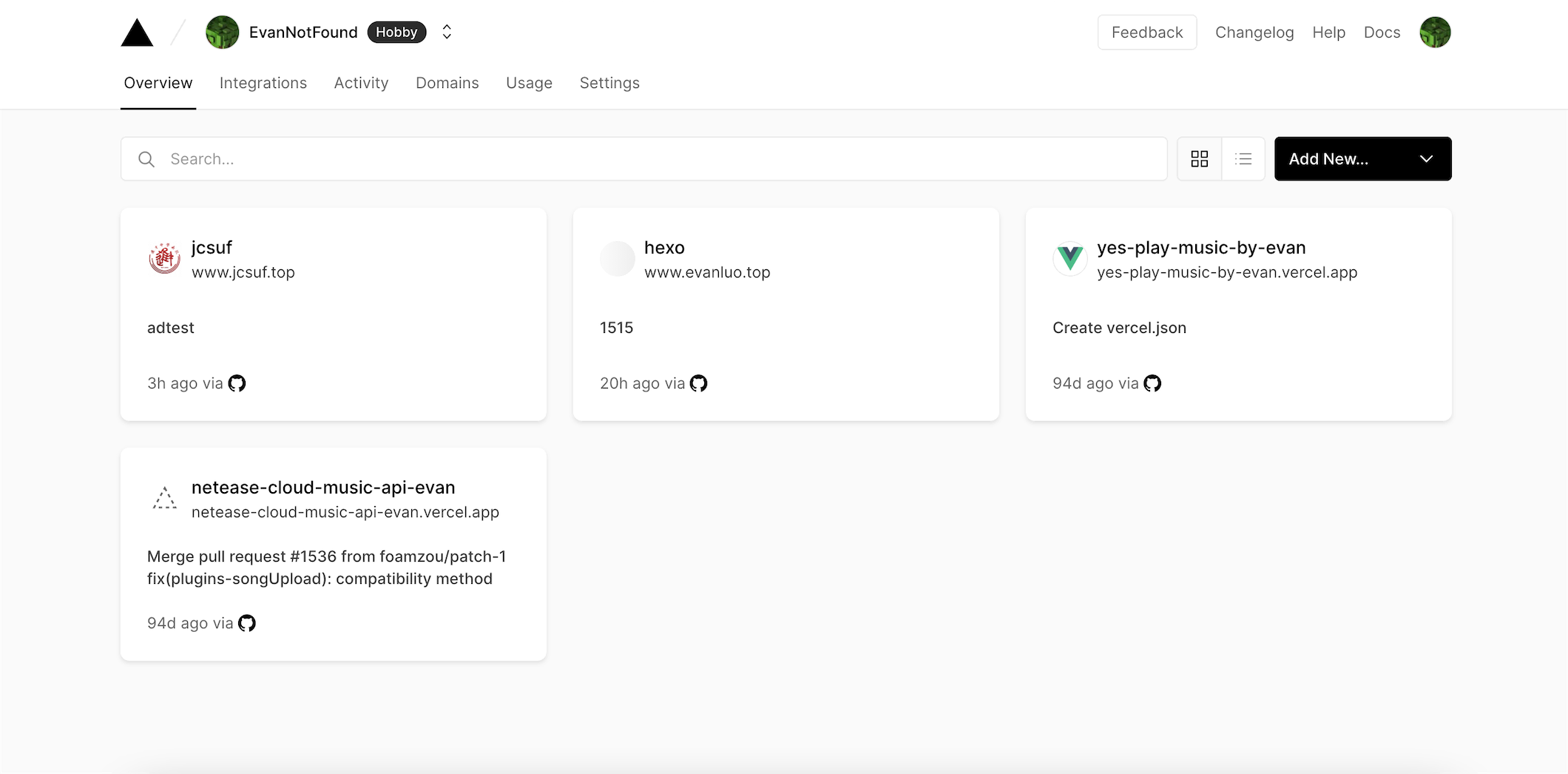Click GitHub icon on yes-play-music card
Image resolution: width=1568 pixels, height=774 pixels.
(x=1152, y=383)
